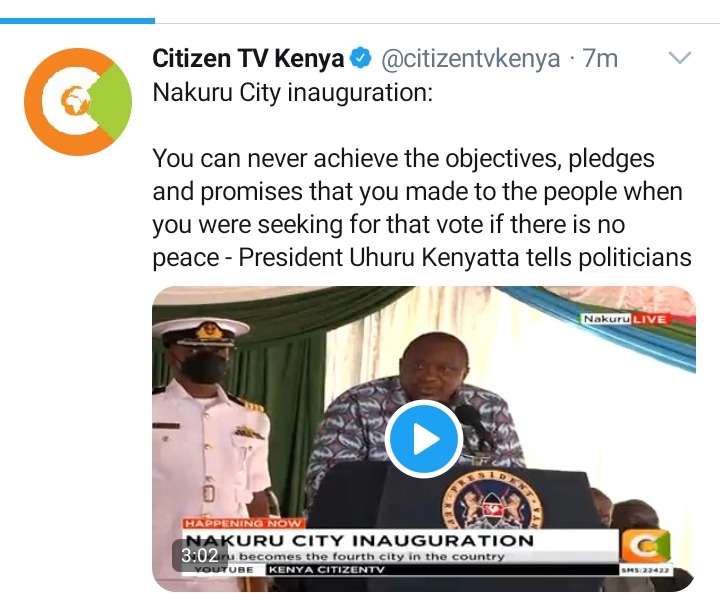Click the microphone at the podium
Image resolution: width=720 pixels, height=593 pixels.
coord(475,422)
